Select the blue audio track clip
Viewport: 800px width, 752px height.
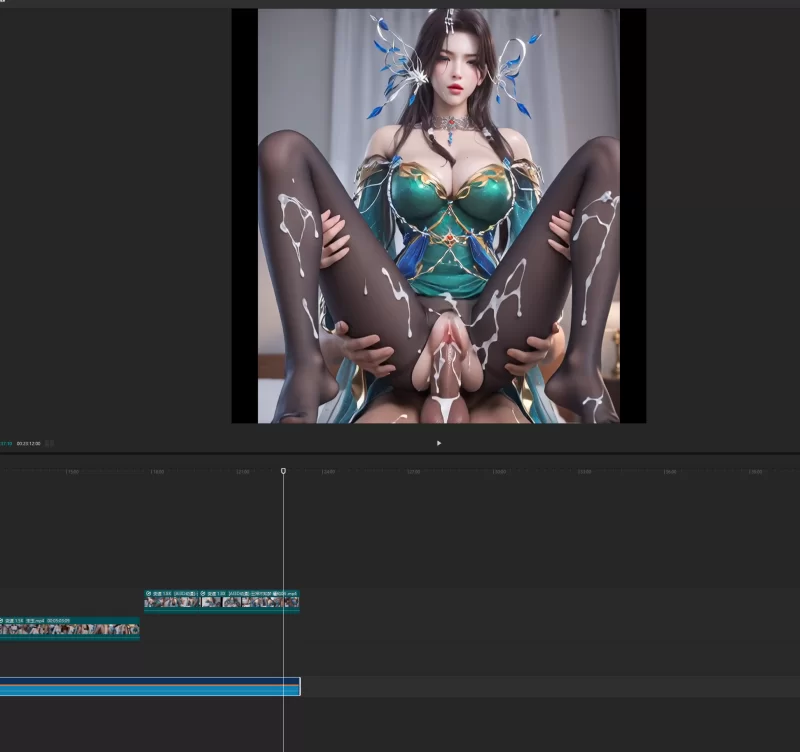tap(150, 686)
